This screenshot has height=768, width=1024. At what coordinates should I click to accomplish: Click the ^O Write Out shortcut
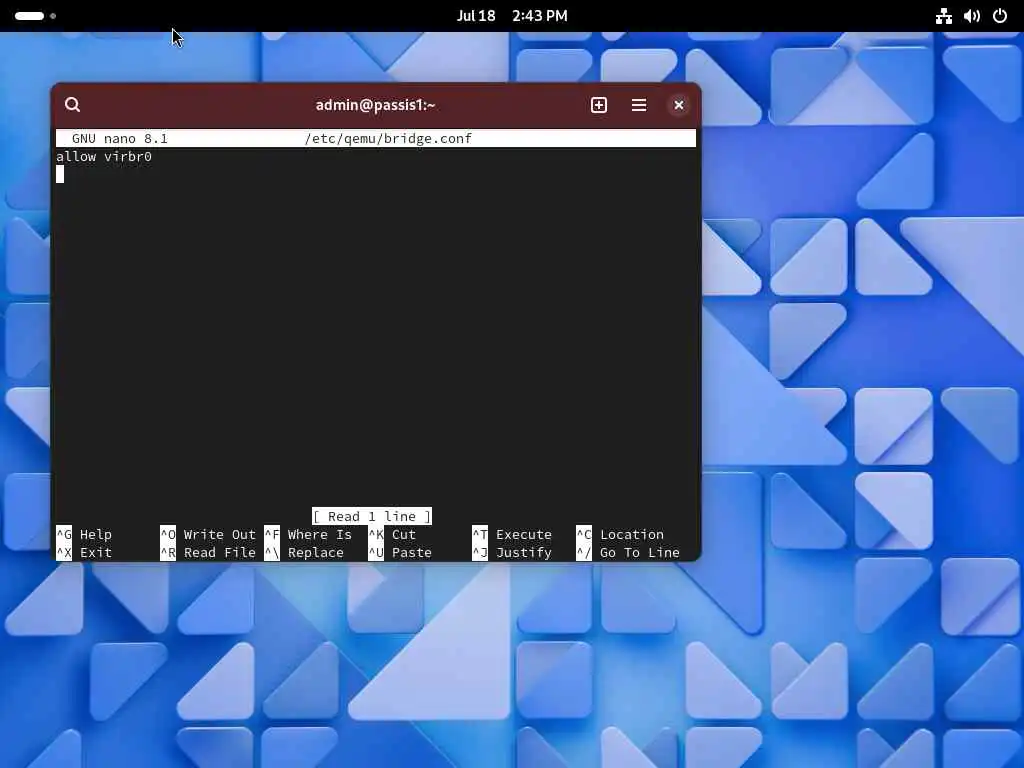[208, 534]
